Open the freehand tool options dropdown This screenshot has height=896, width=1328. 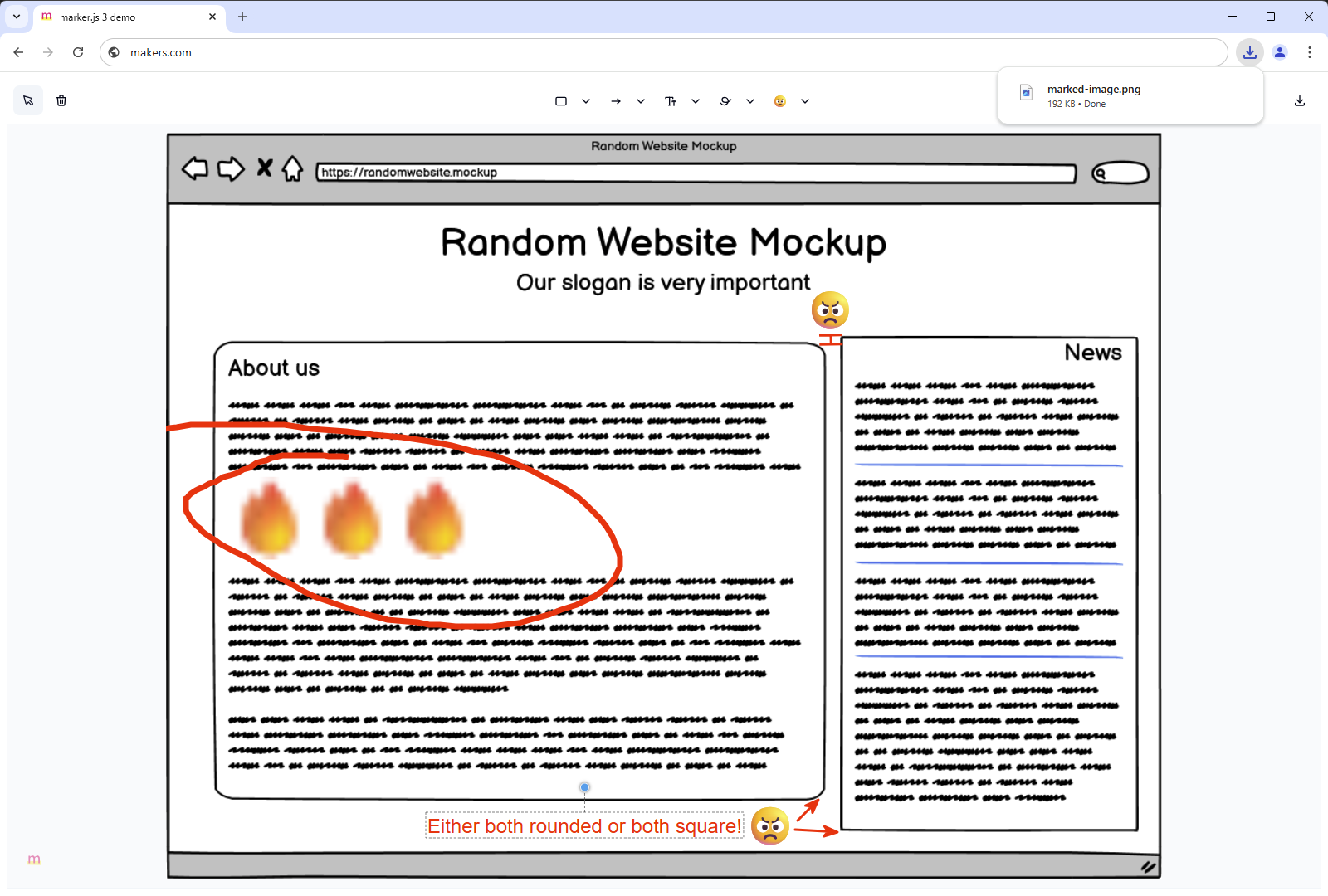click(x=750, y=101)
